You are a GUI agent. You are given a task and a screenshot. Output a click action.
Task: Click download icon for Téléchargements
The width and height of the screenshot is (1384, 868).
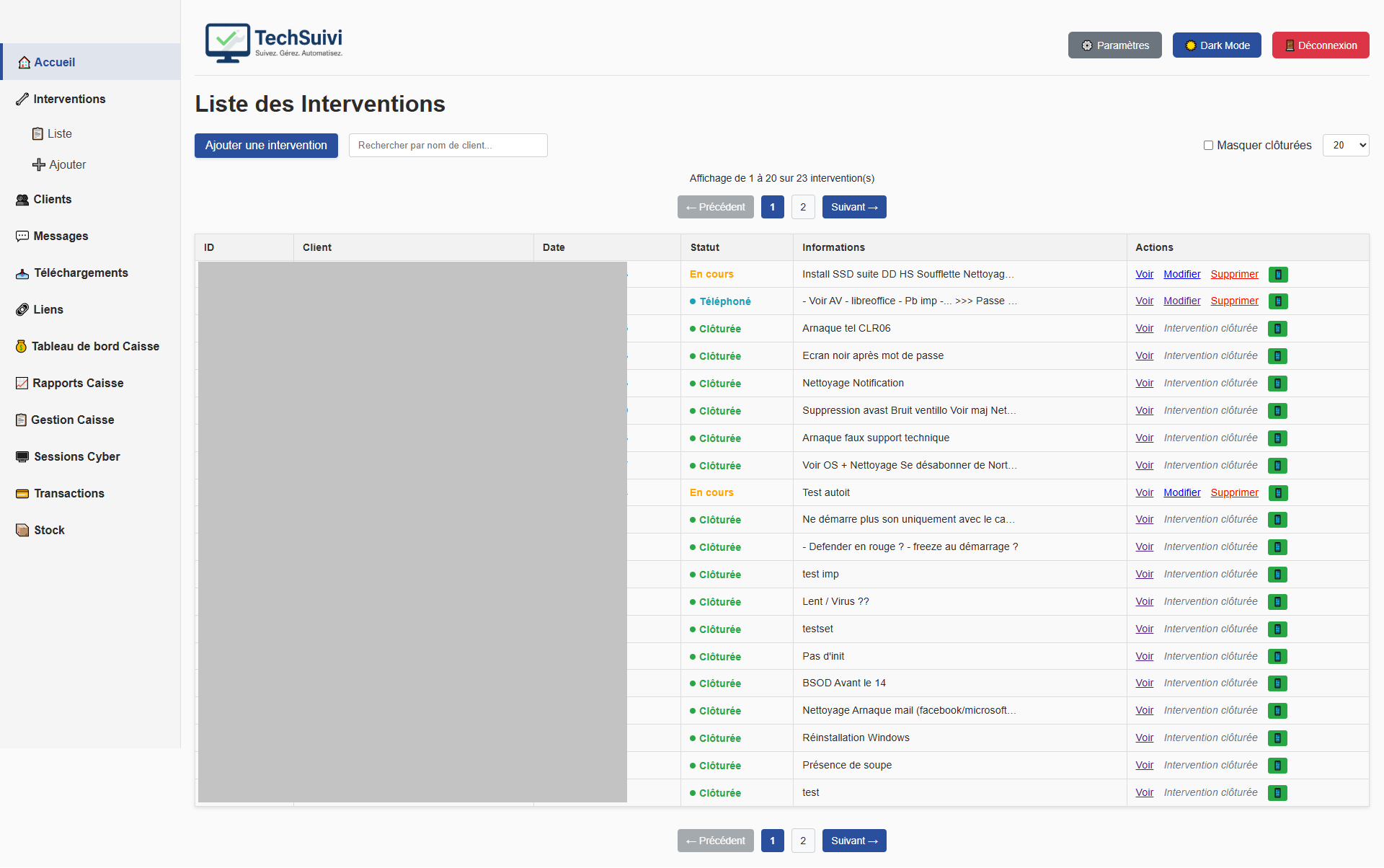[22, 273]
